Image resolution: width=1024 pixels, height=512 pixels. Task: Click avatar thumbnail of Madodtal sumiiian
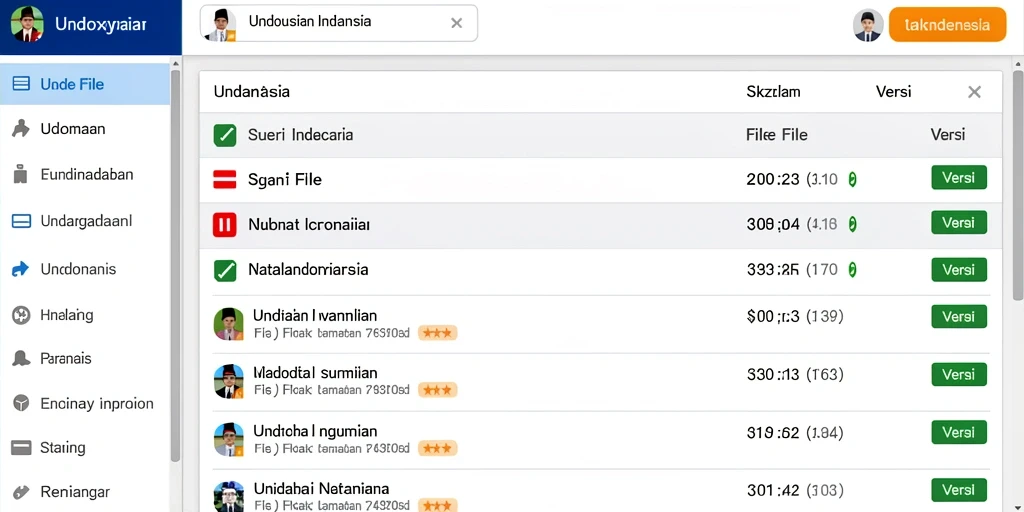(229, 381)
